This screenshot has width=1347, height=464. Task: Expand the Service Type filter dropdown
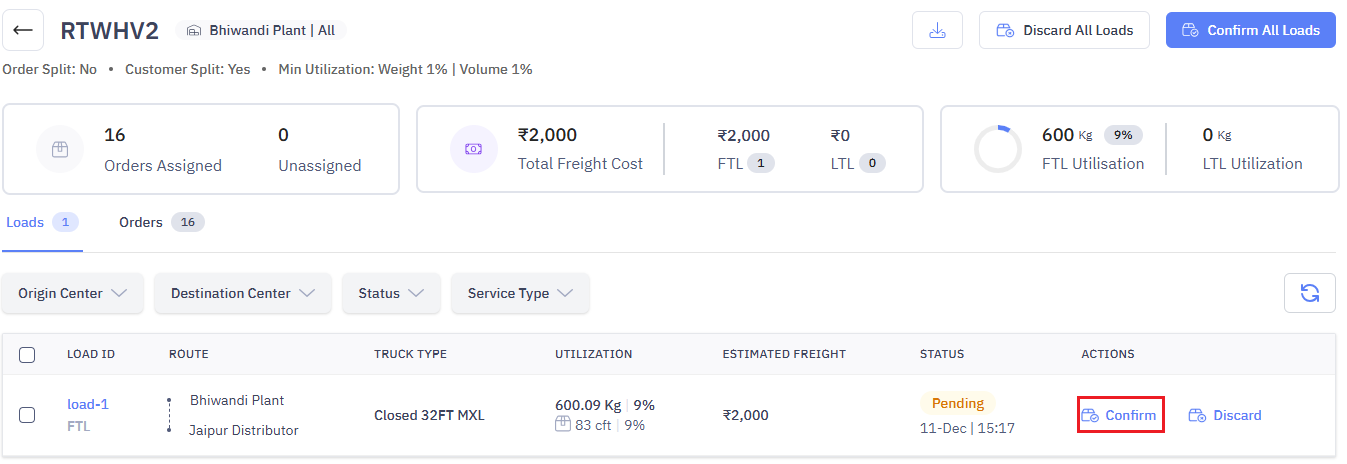click(520, 293)
